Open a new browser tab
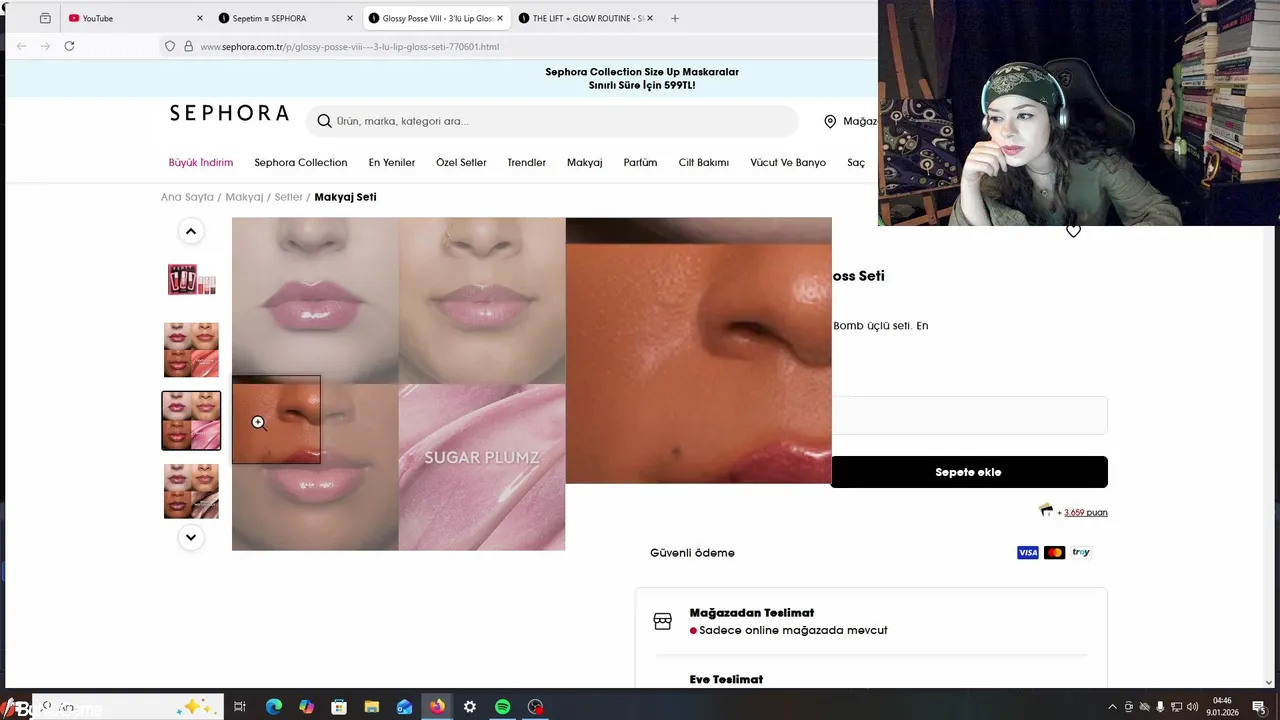 [675, 18]
